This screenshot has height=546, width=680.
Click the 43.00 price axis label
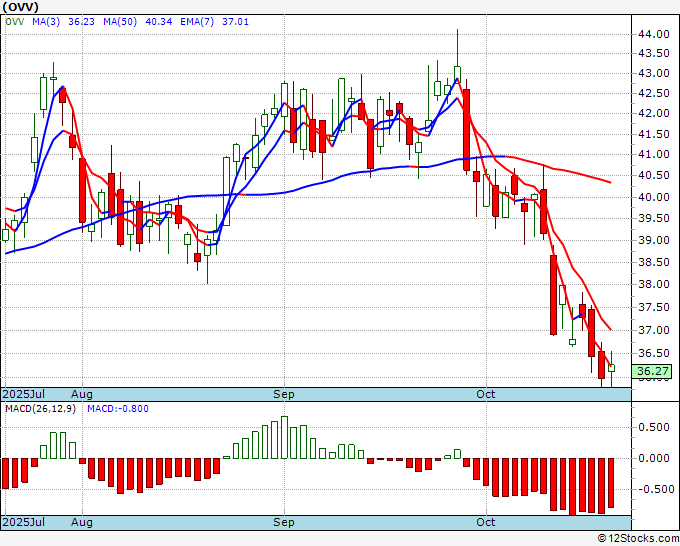click(x=654, y=74)
